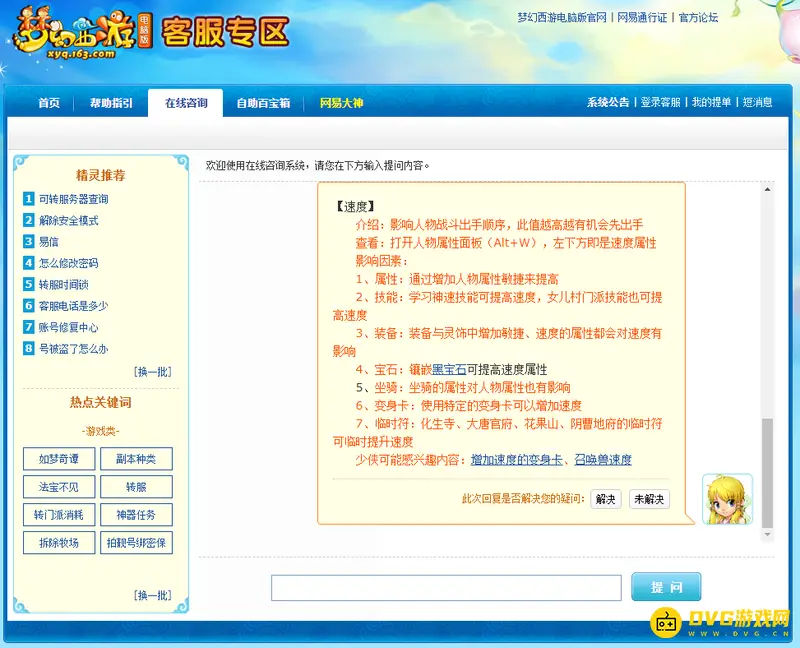
Task: Open the 黑宝石 link in reply
Action: (449, 369)
